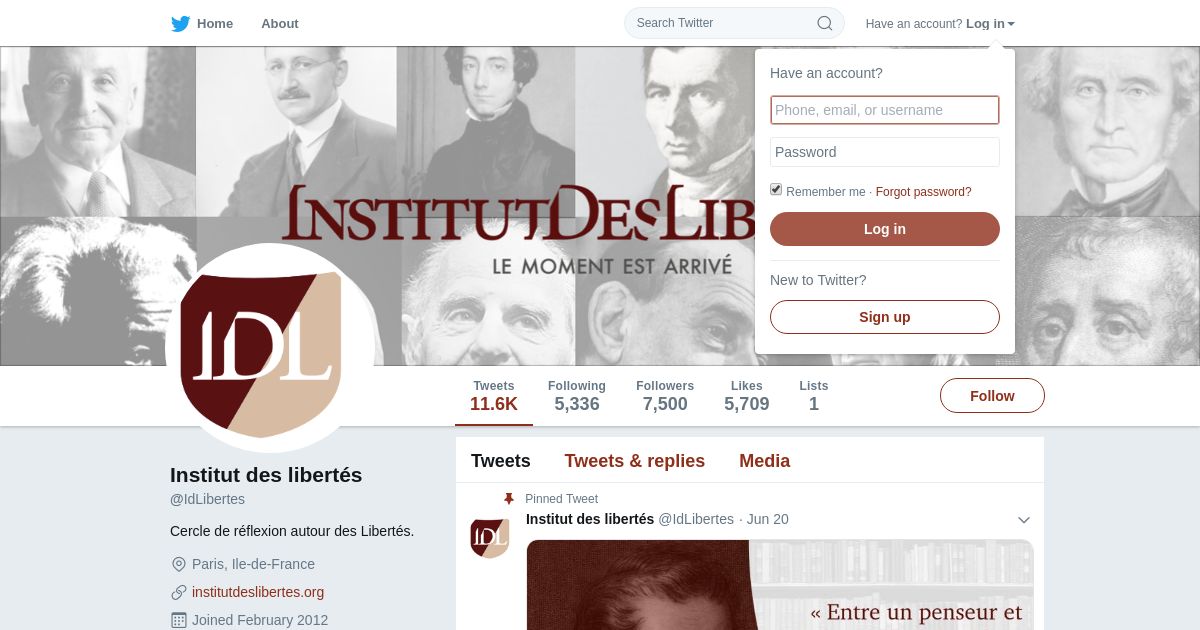
Task: Open the About menu item
Action: pos(280,24)
